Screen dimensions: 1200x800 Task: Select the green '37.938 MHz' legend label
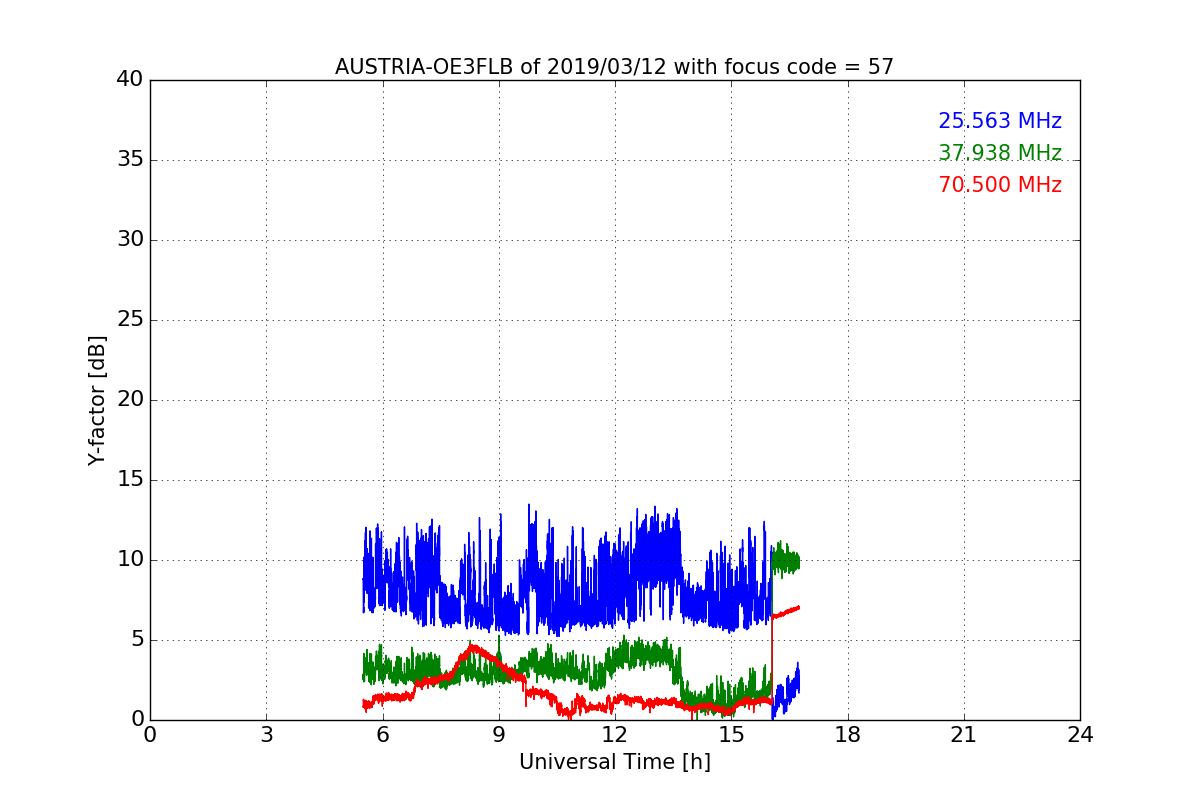click(x=1000, y=153)
